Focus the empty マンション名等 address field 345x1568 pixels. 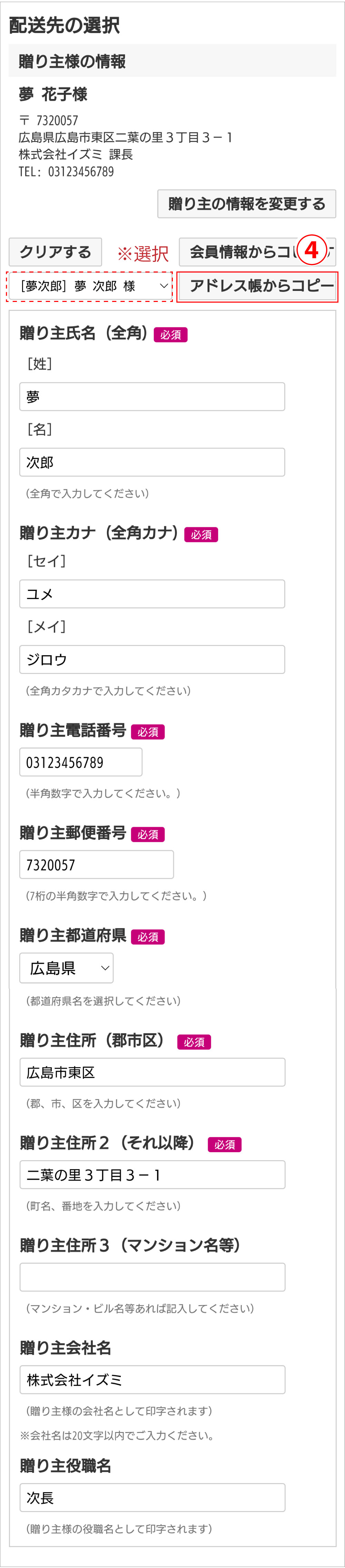(152, 1277)
